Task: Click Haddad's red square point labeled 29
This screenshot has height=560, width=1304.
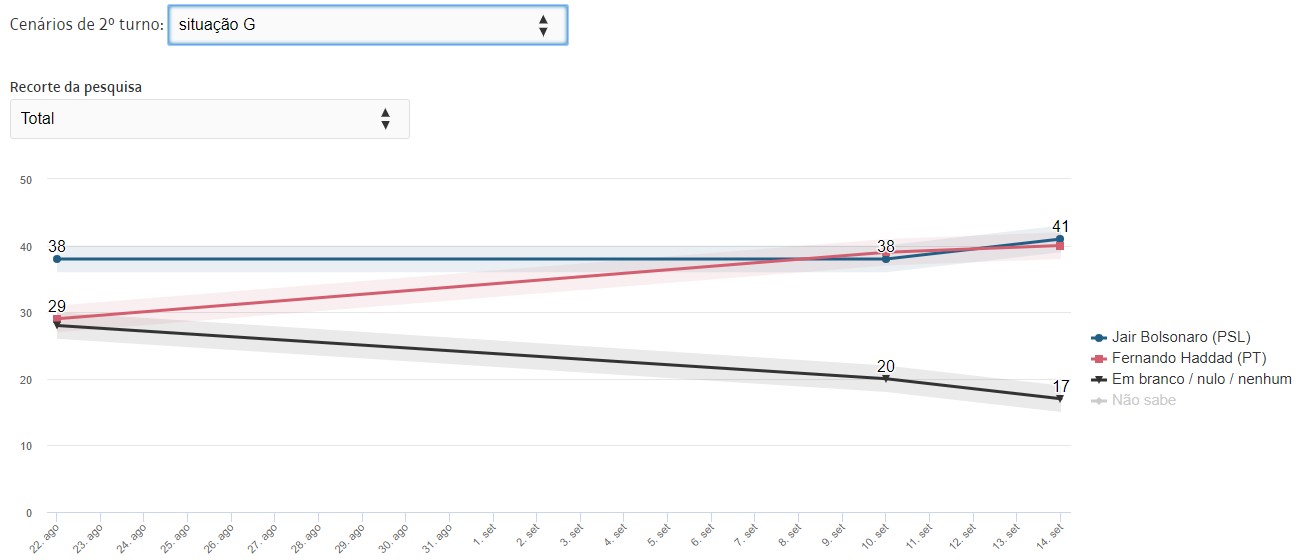Action: 57,319
